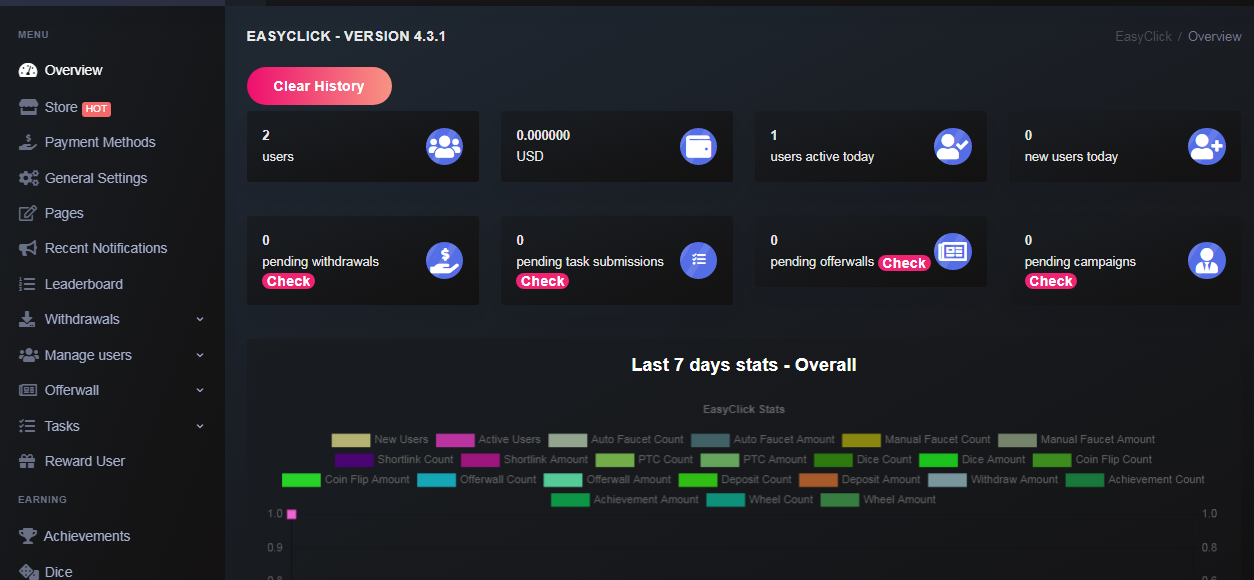The width and height of the screenshot is (1254, 580).
Task: Click the user-check icon on active today card
Action: pyautogui.click(x=952, y=146)
